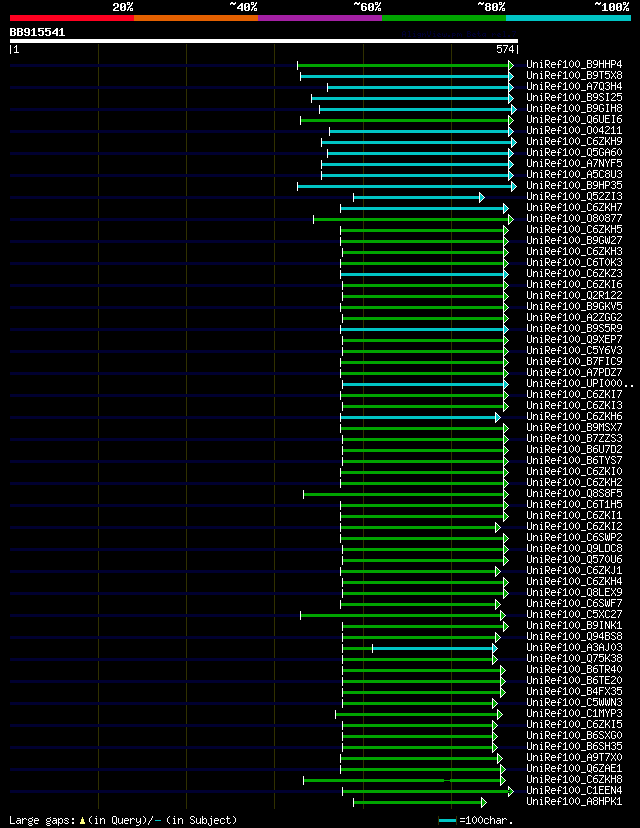This screenshot has width=640, height=828.
Task: Select the UniRef100_B4FX35 hit label
Action: point(574,691)
